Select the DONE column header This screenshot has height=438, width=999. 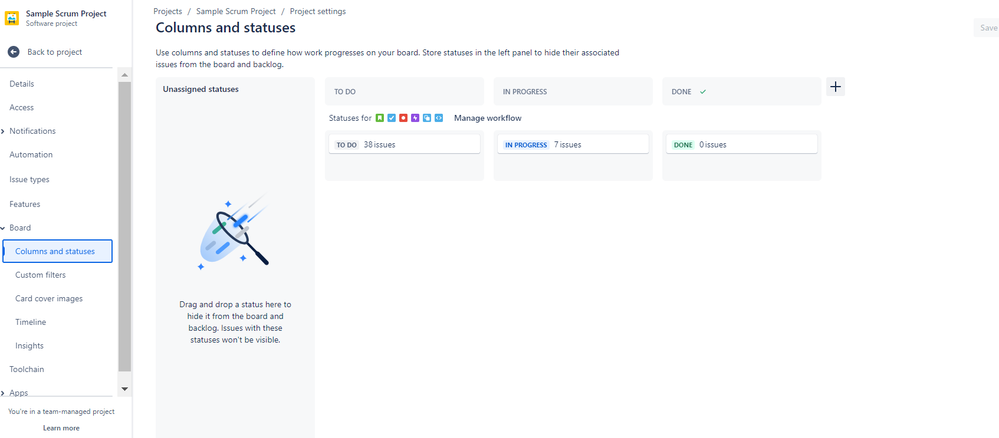pyautogui.click(x=742, y=91)
